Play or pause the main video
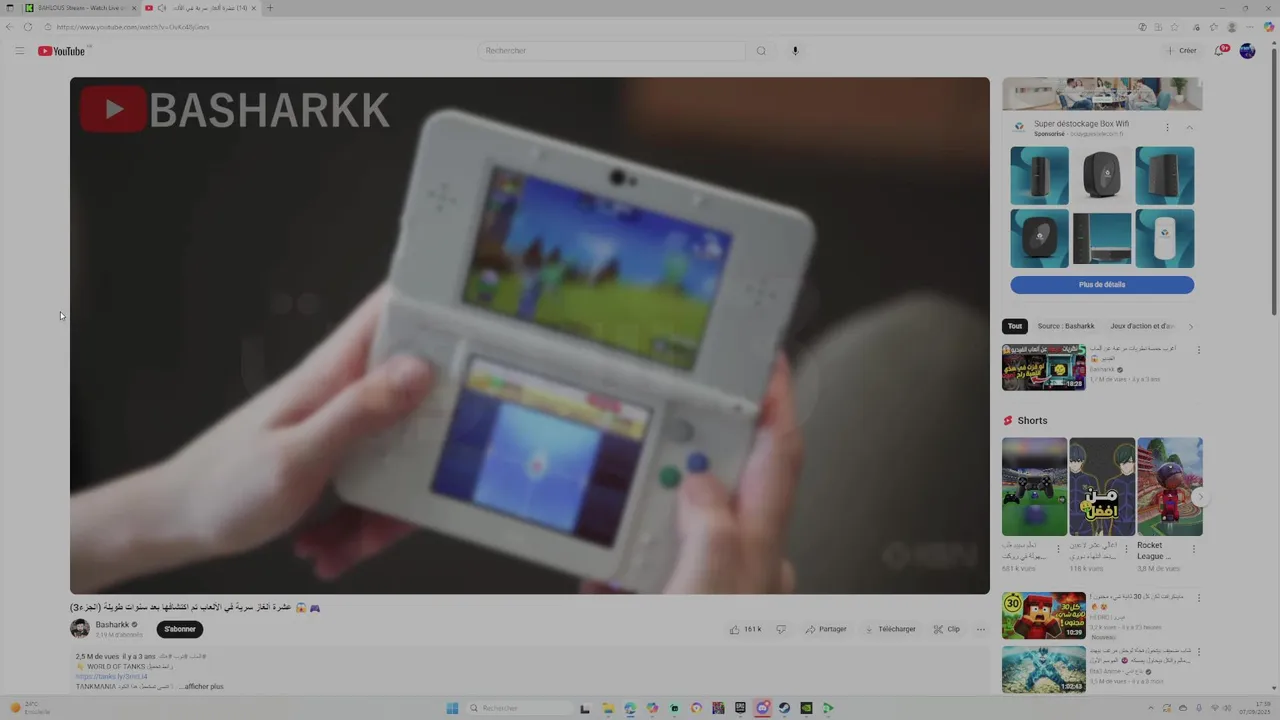The width and height of the screenshot is (1280, 720). (530, 336)
